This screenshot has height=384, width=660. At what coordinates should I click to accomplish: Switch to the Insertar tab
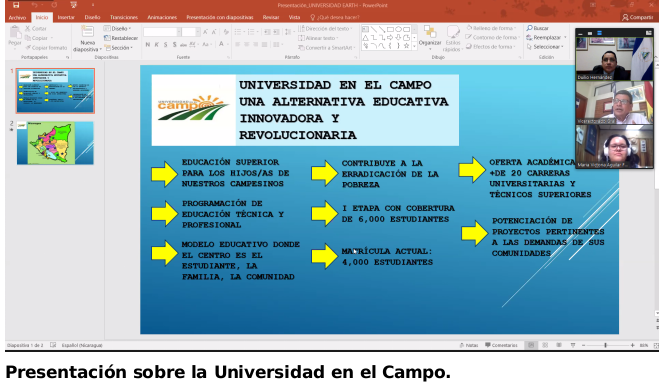pyautogui.click(x=66, y=17)
